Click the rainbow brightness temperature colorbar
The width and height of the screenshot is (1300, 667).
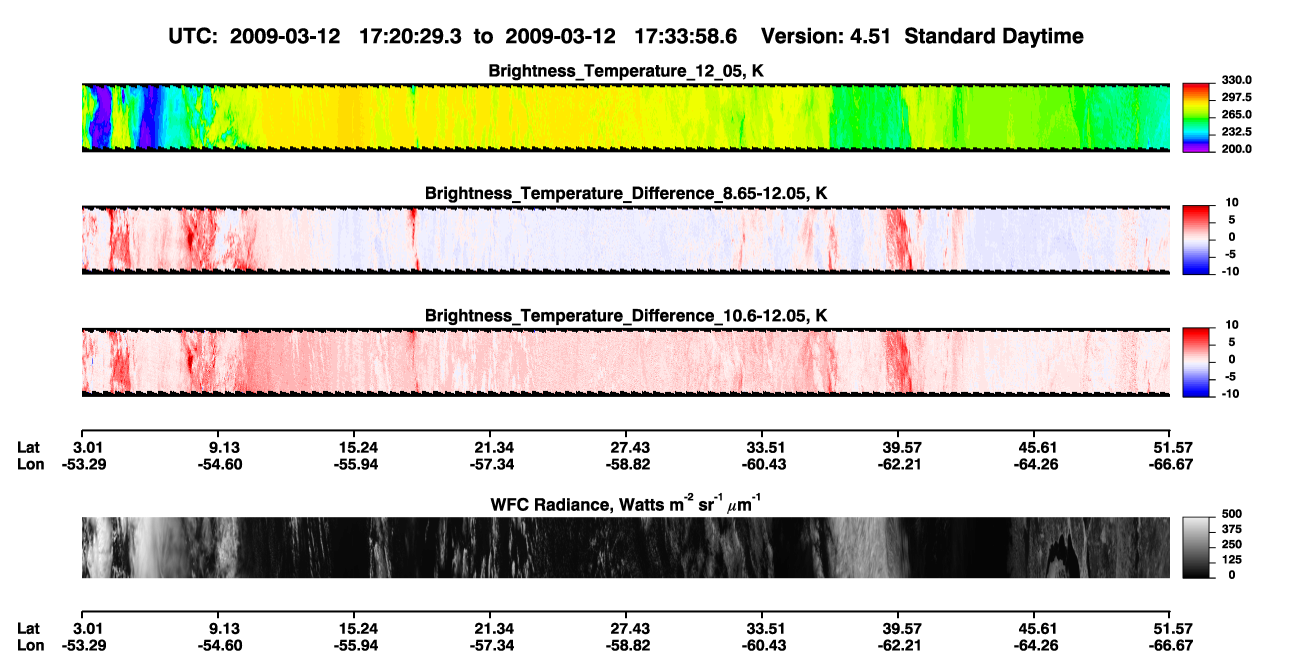point(1195,117)
